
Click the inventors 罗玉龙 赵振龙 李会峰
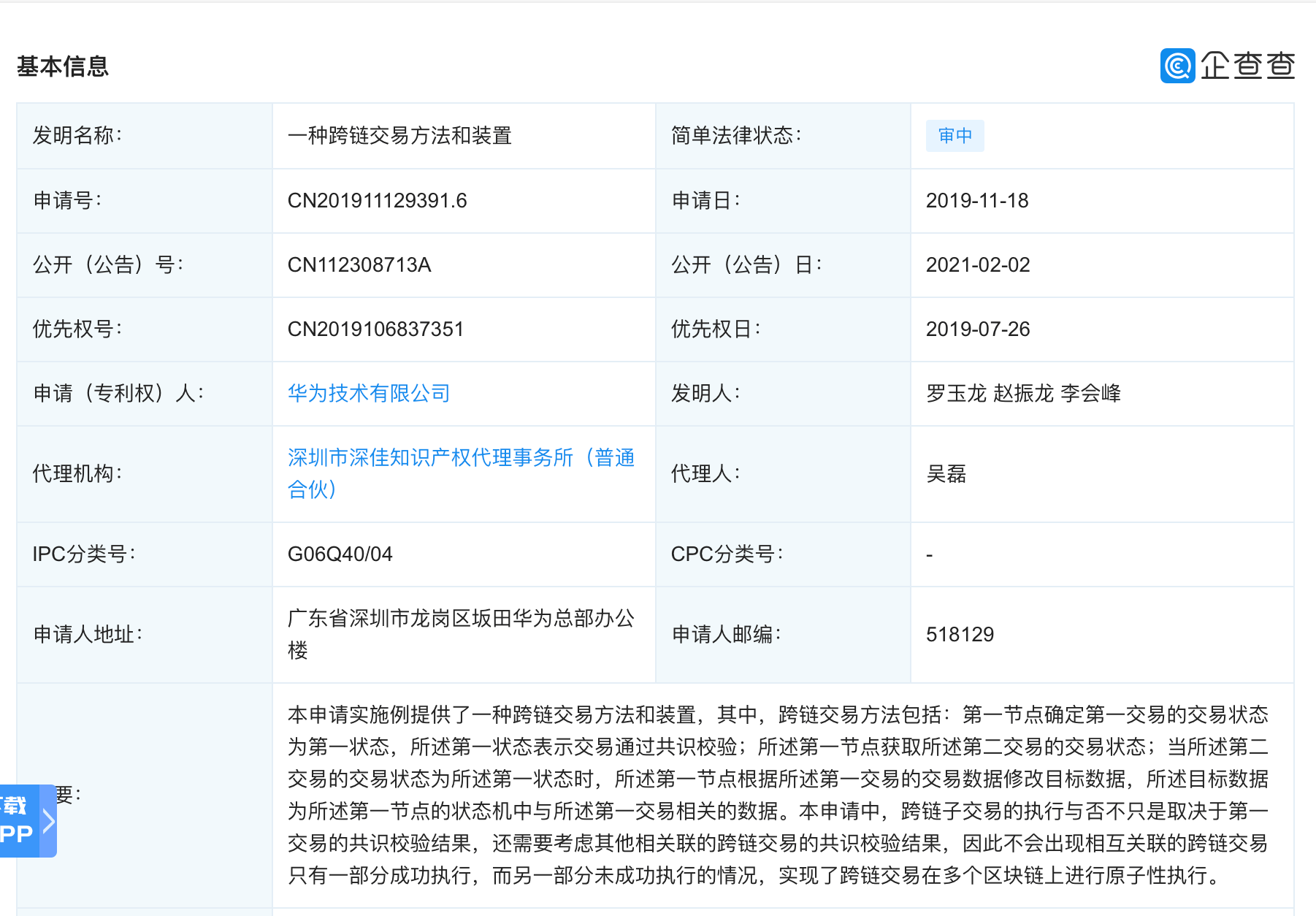click(1023, 393)
